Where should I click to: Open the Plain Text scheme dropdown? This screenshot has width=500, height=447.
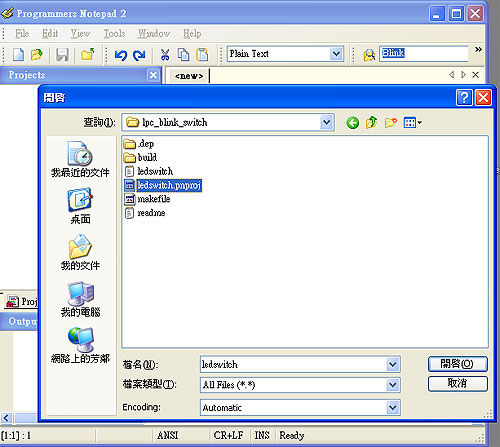coord(336,54)
